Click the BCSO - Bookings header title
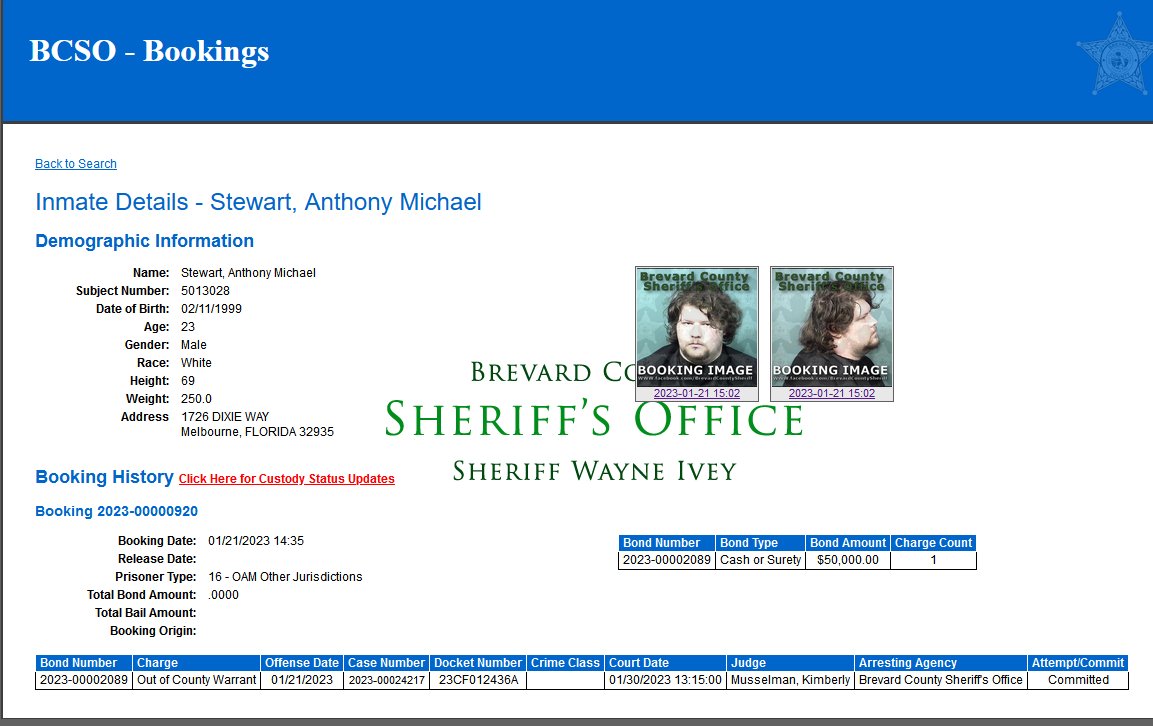The image size is (1153, 726). tap(149, 51)
